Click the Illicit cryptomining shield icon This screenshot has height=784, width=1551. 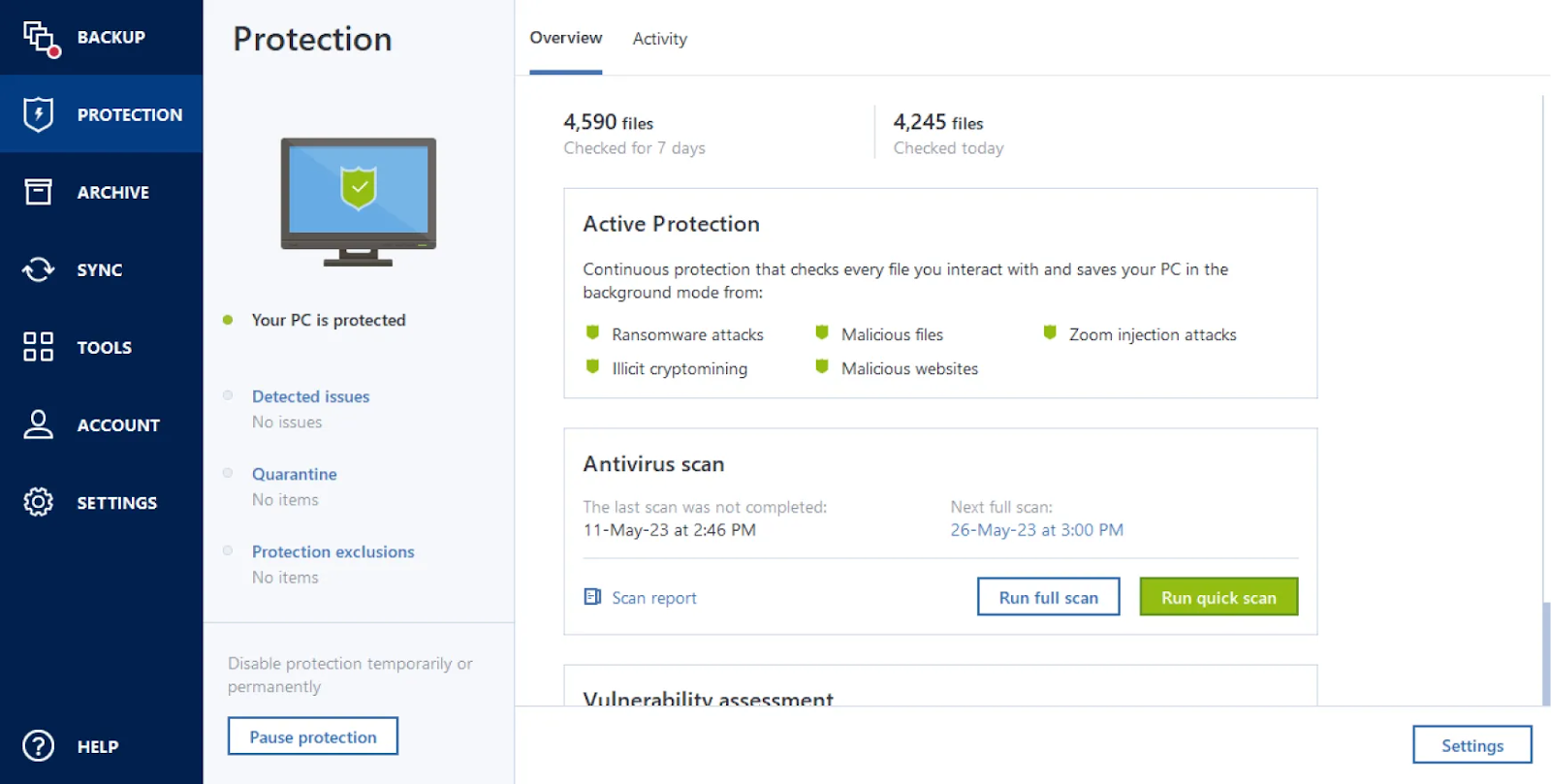point(592,367)
